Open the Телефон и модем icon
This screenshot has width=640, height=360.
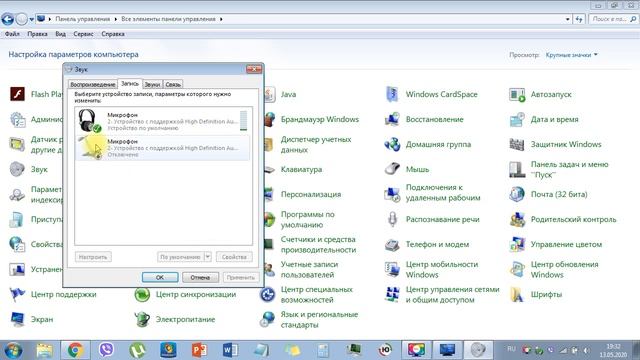click(x=392, y=244)
